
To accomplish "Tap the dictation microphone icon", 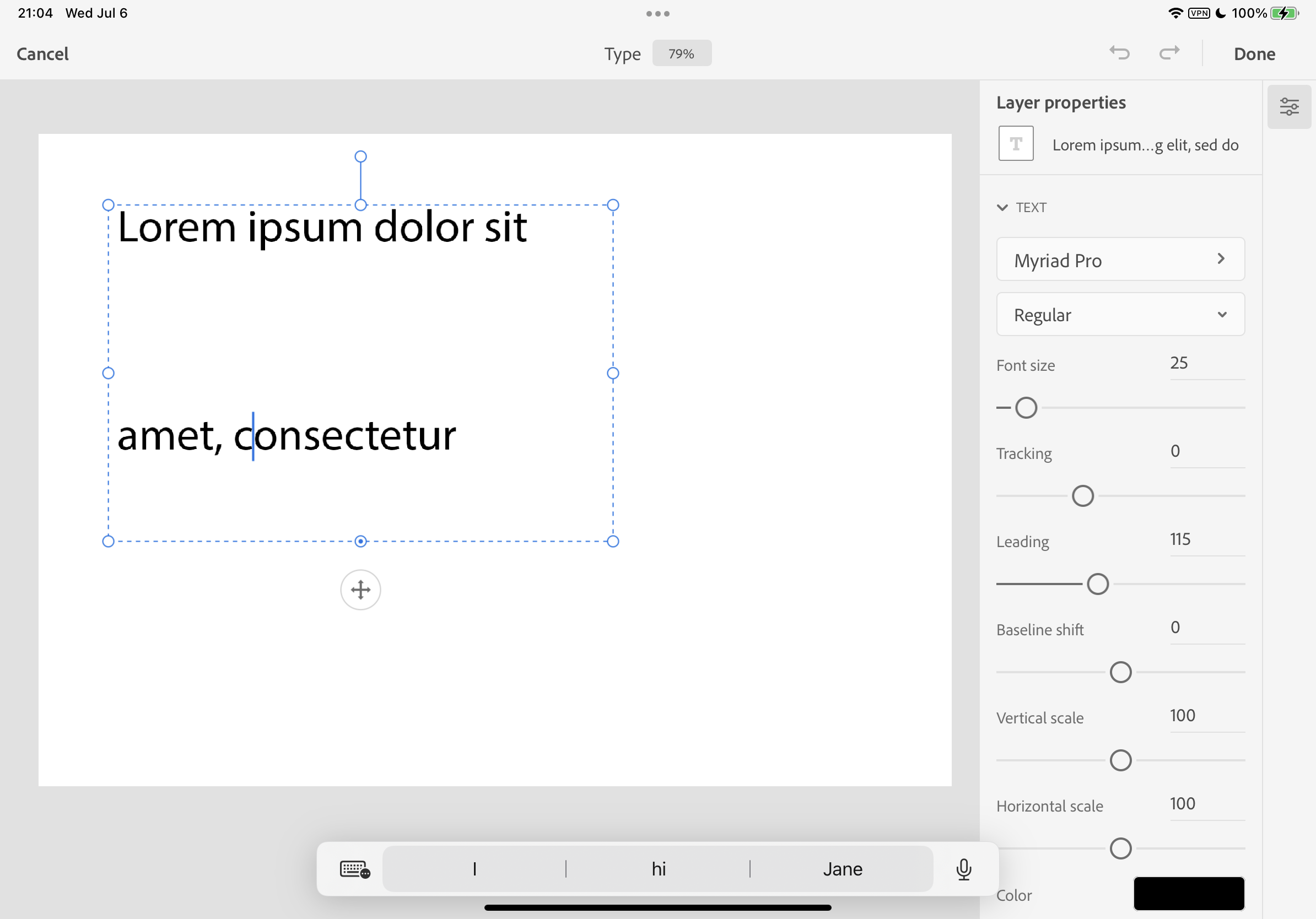I will click(963, 869).
